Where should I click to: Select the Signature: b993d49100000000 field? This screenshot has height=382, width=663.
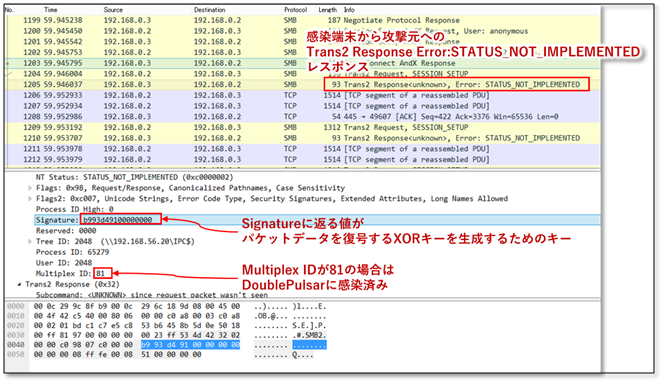(317, 220)
